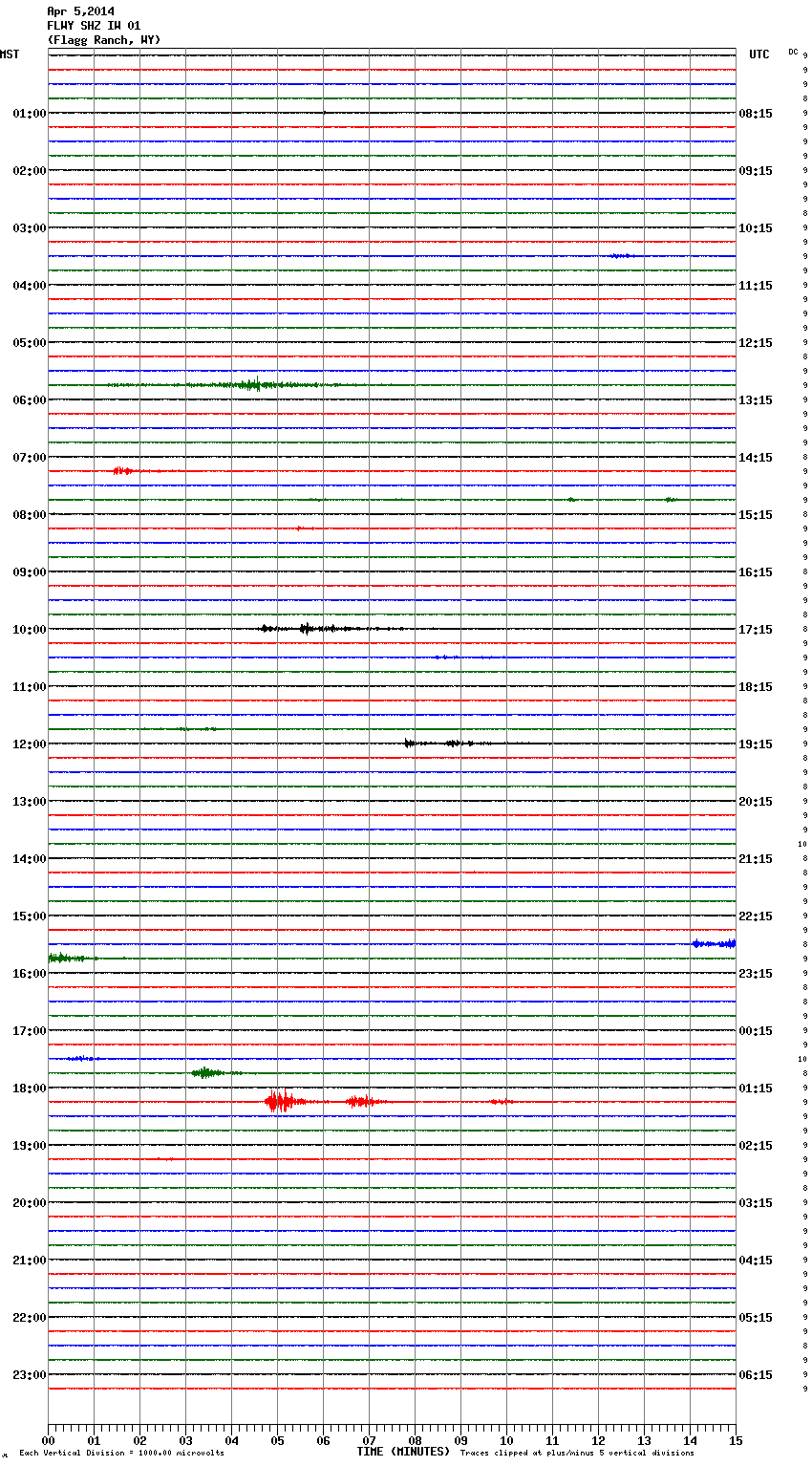The height and width of the screenshot is (1466, 812).
Task: Click the 08:15 UTC time label
Action: pyautogui.click(x=756, y=114)
